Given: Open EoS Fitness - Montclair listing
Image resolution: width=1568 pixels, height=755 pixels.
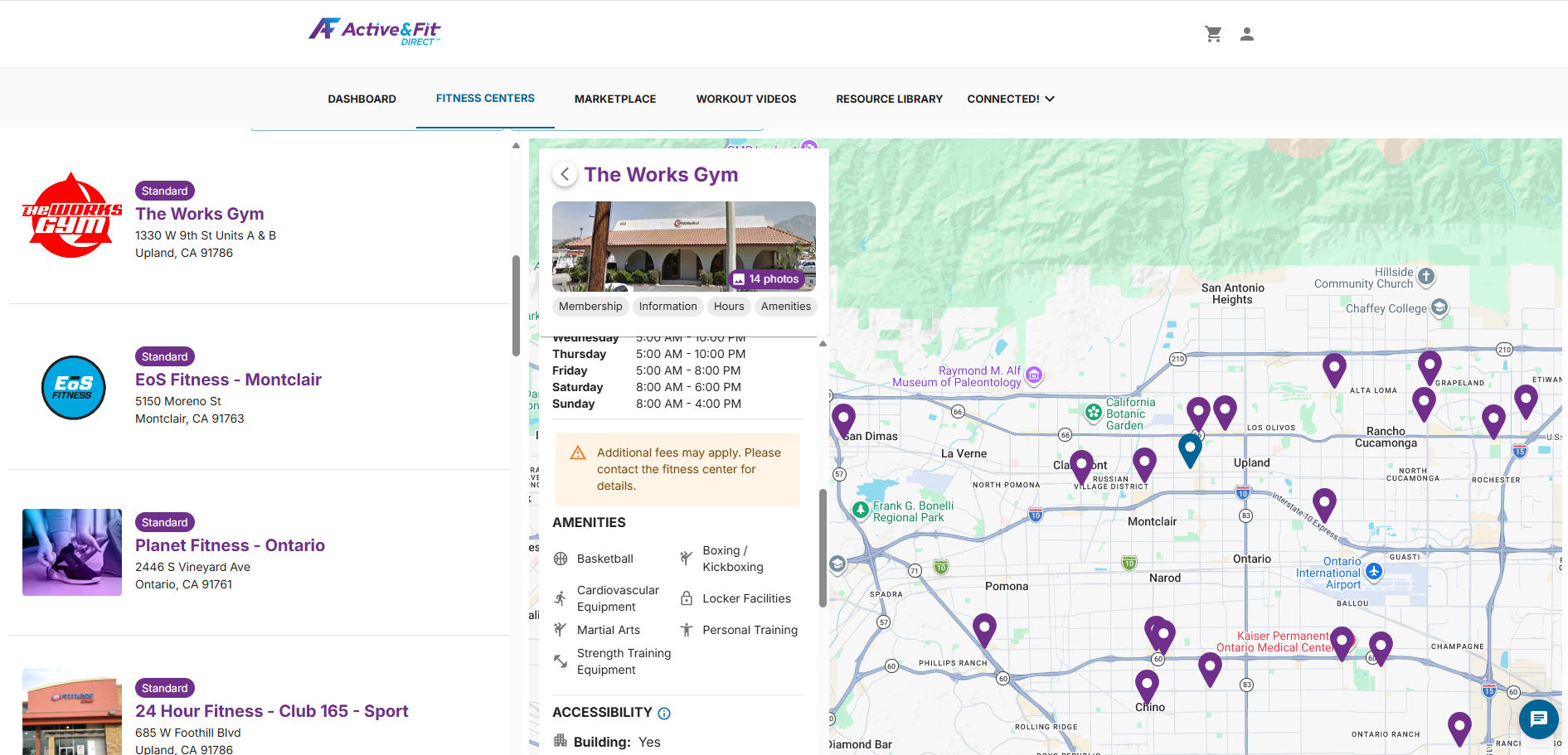Looking at the screenshot, I should point(228,380).
